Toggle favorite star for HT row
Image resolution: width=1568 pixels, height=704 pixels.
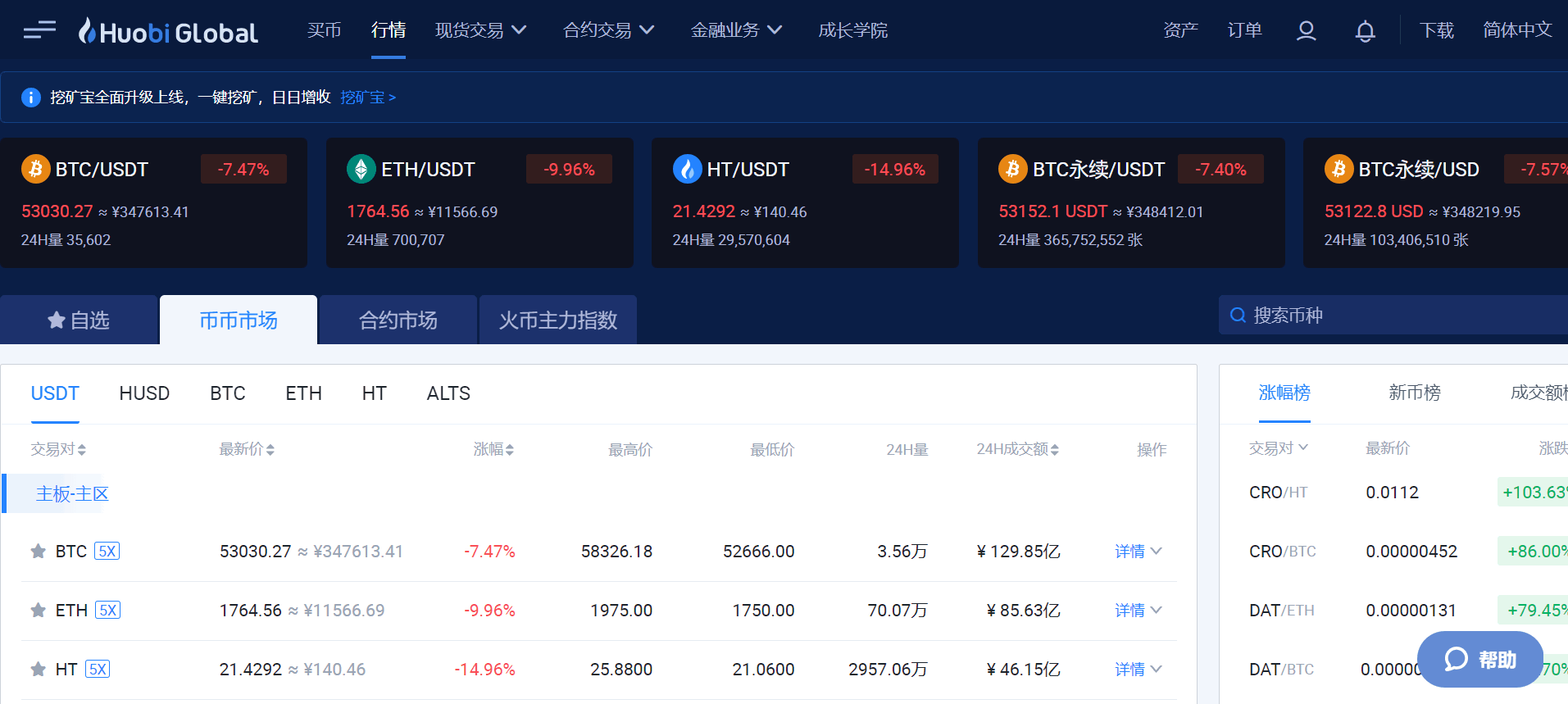pos(38,670)
